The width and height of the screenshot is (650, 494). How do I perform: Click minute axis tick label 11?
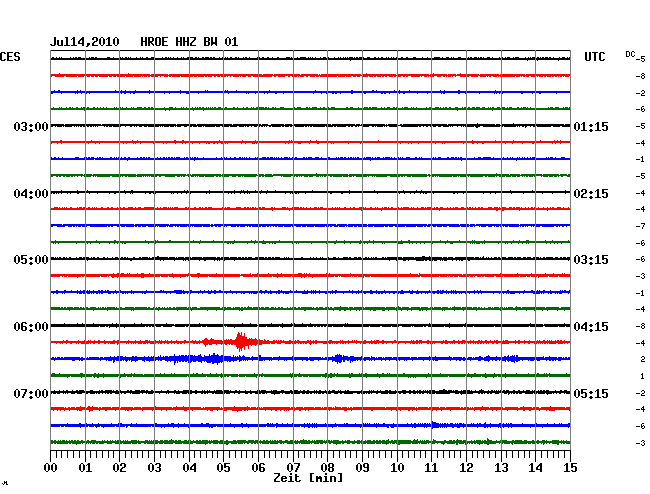point(432,468)
